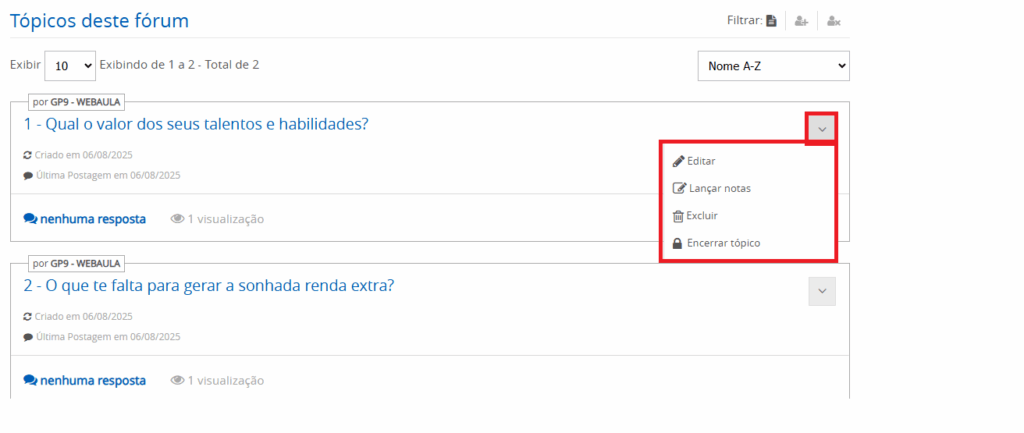Click the user-remove filter icon

pyautogui.click(x=833, y=21)
